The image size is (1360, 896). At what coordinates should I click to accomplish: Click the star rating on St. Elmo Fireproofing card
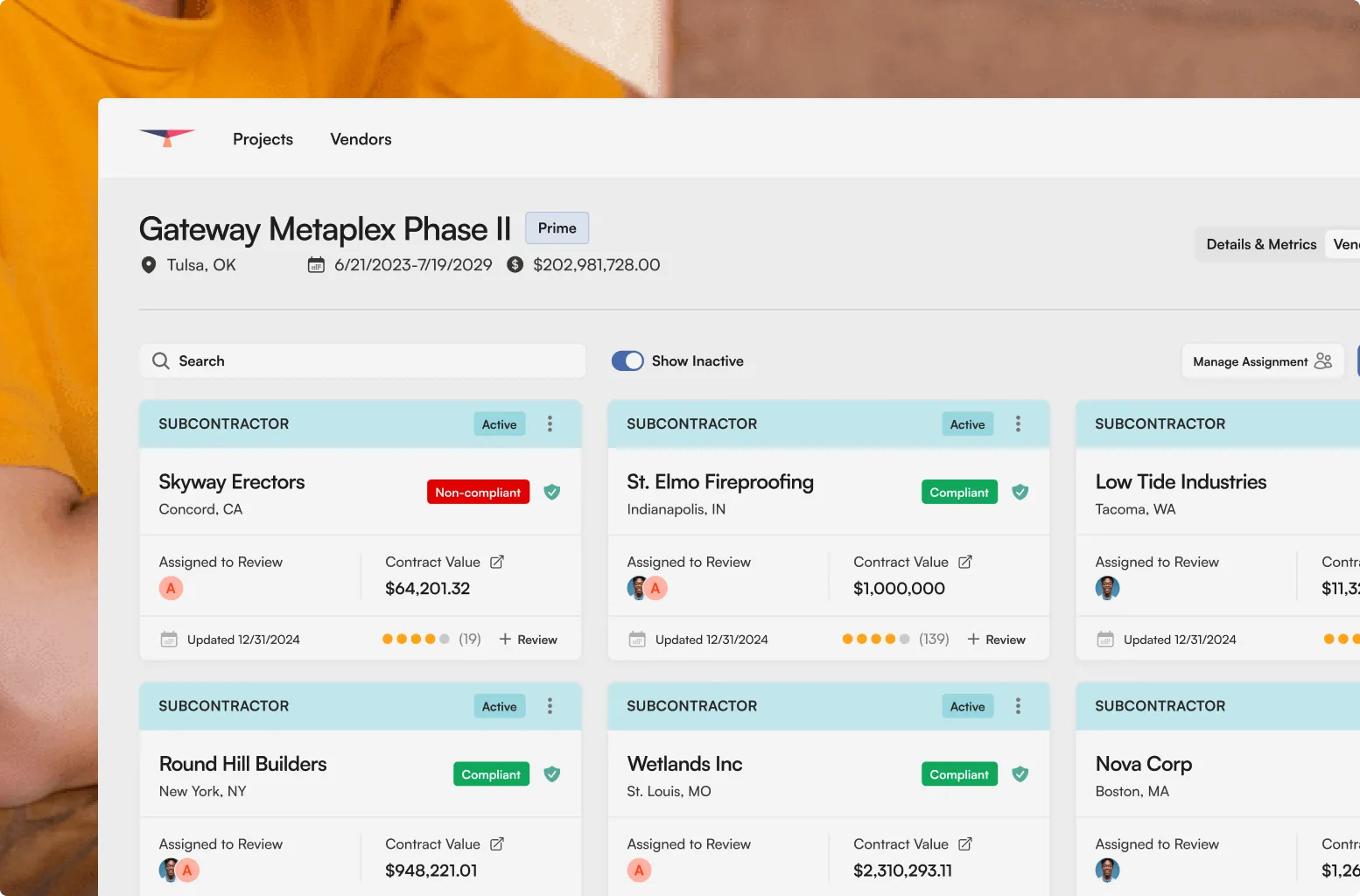click(x=876, y=639)
